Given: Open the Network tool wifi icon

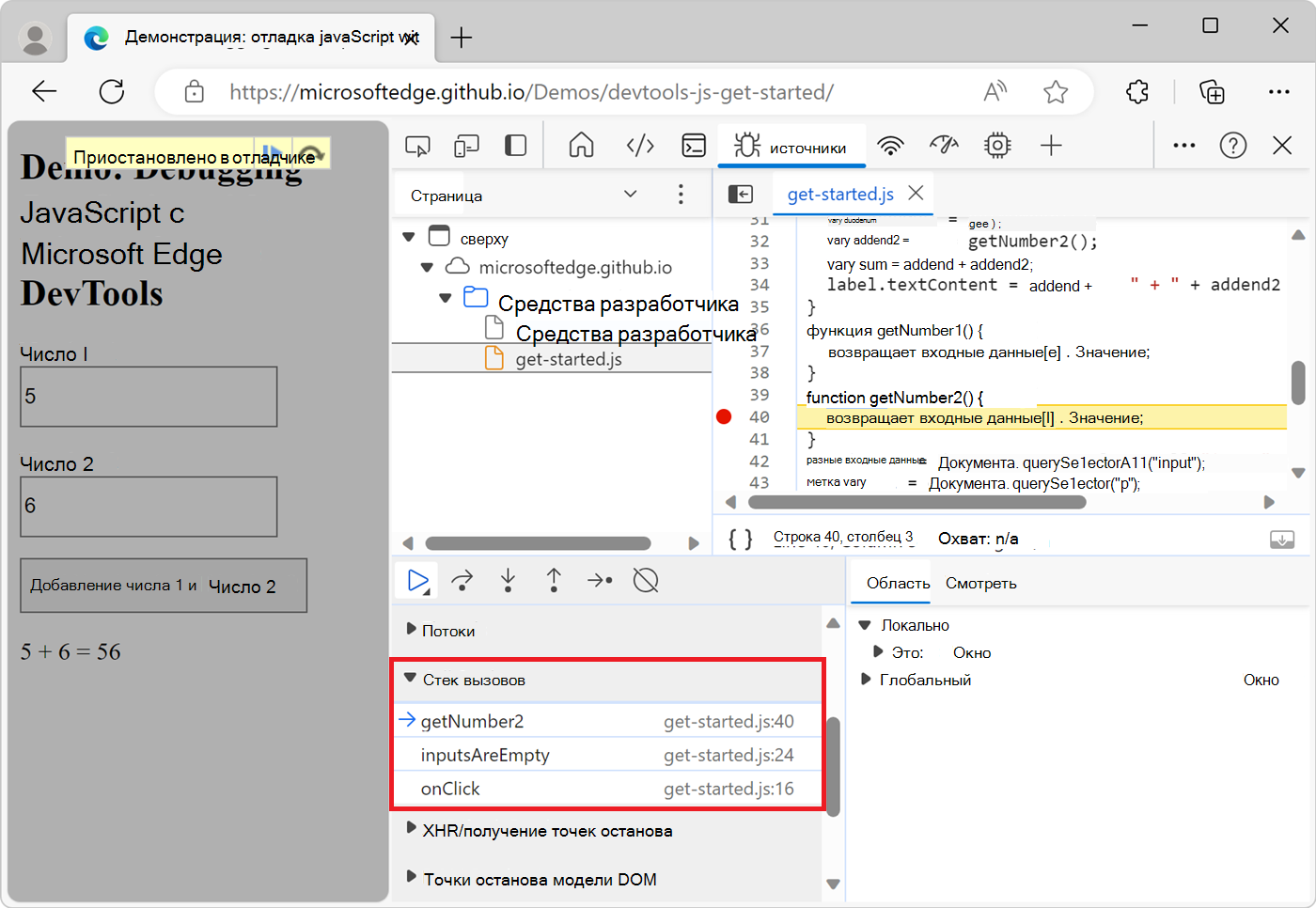Looking at the screenshot, I should [890, 146].
